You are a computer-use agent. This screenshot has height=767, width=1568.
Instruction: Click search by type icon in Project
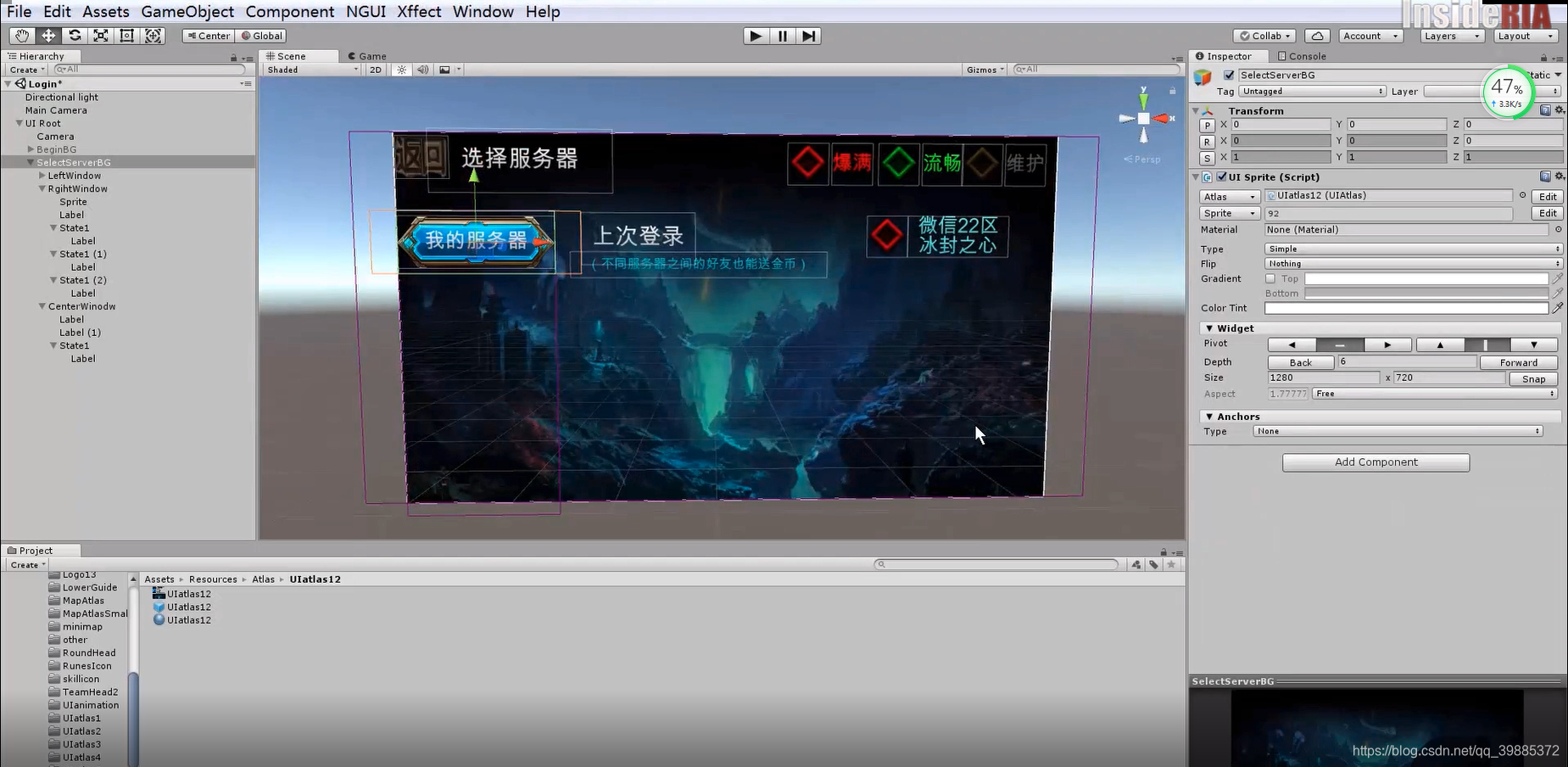point(1136,564)
